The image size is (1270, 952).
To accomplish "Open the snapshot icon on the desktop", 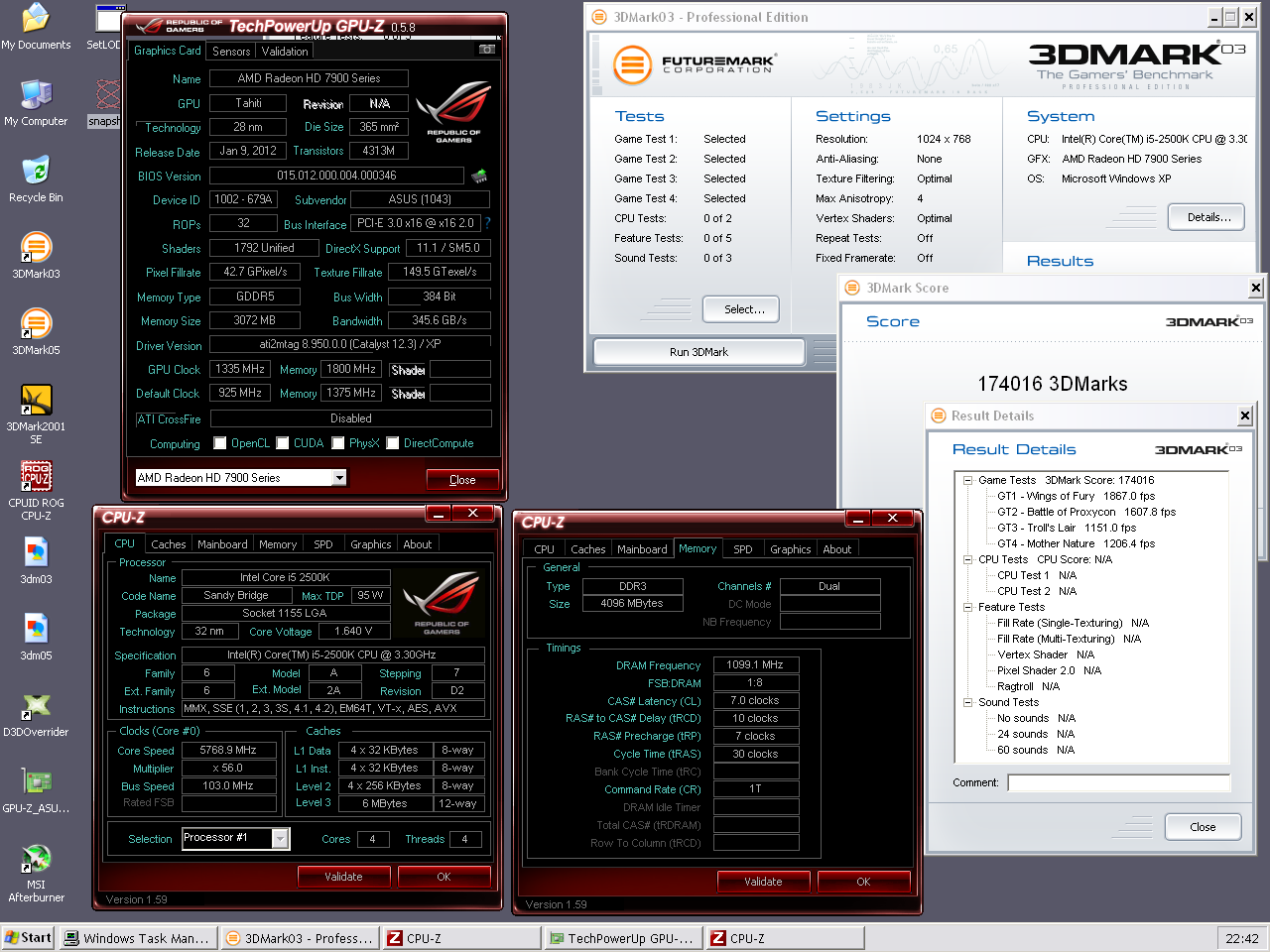I will click(106, 103).
